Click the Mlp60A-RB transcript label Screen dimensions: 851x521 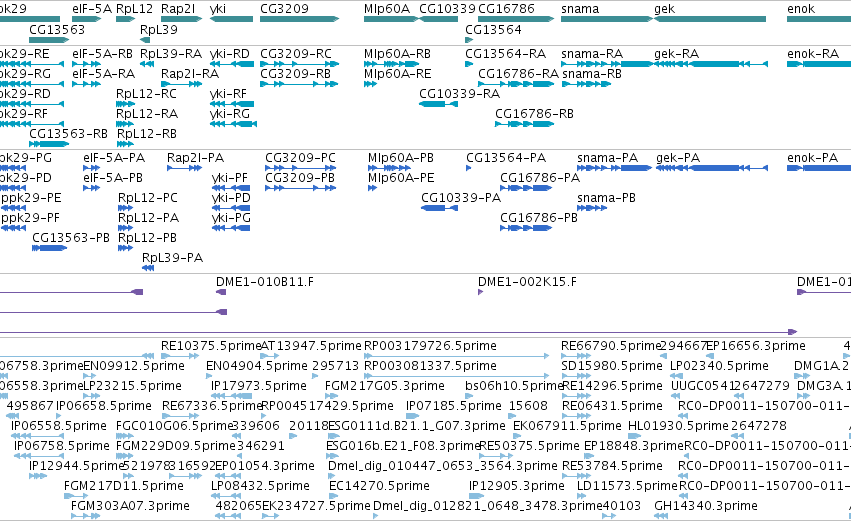(397, 54)
